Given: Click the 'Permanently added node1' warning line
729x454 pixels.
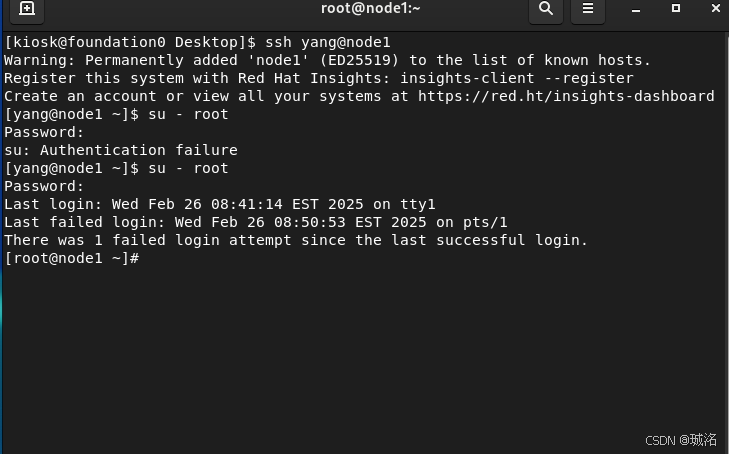Looking at the screenshot, I should click(x=327, y=60).
